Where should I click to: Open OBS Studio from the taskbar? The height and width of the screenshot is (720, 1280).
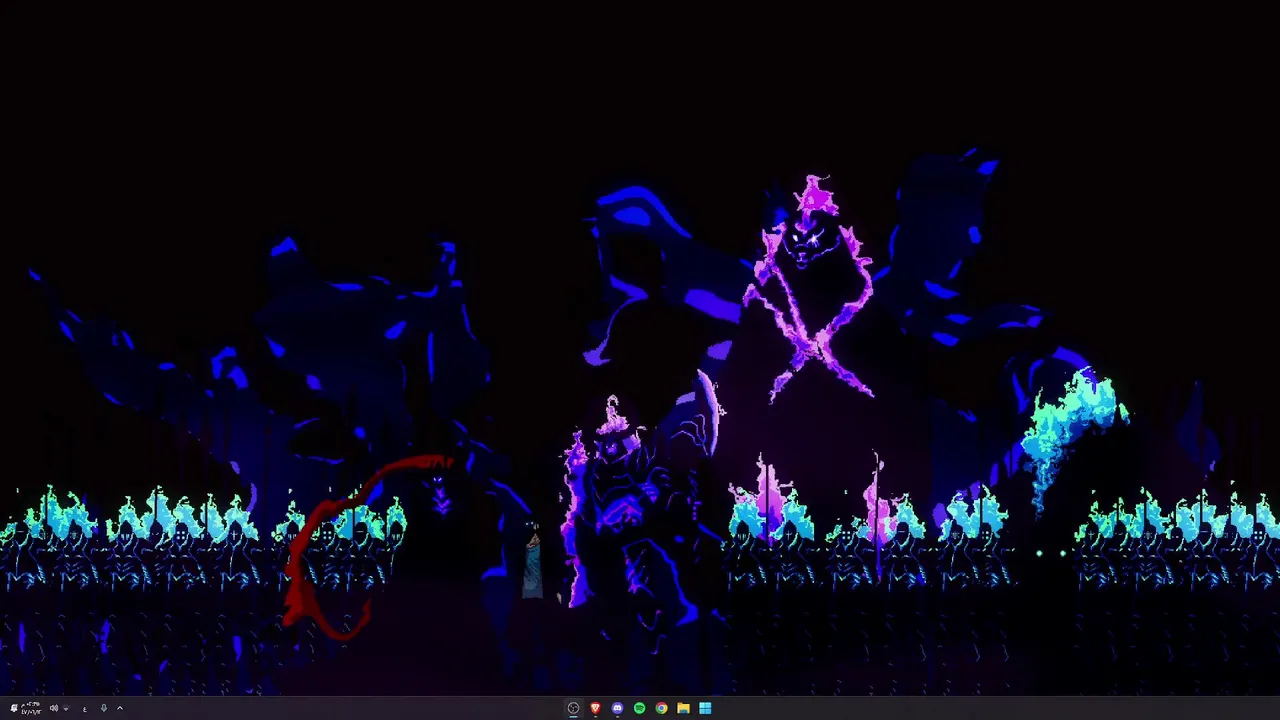(573, 708)
